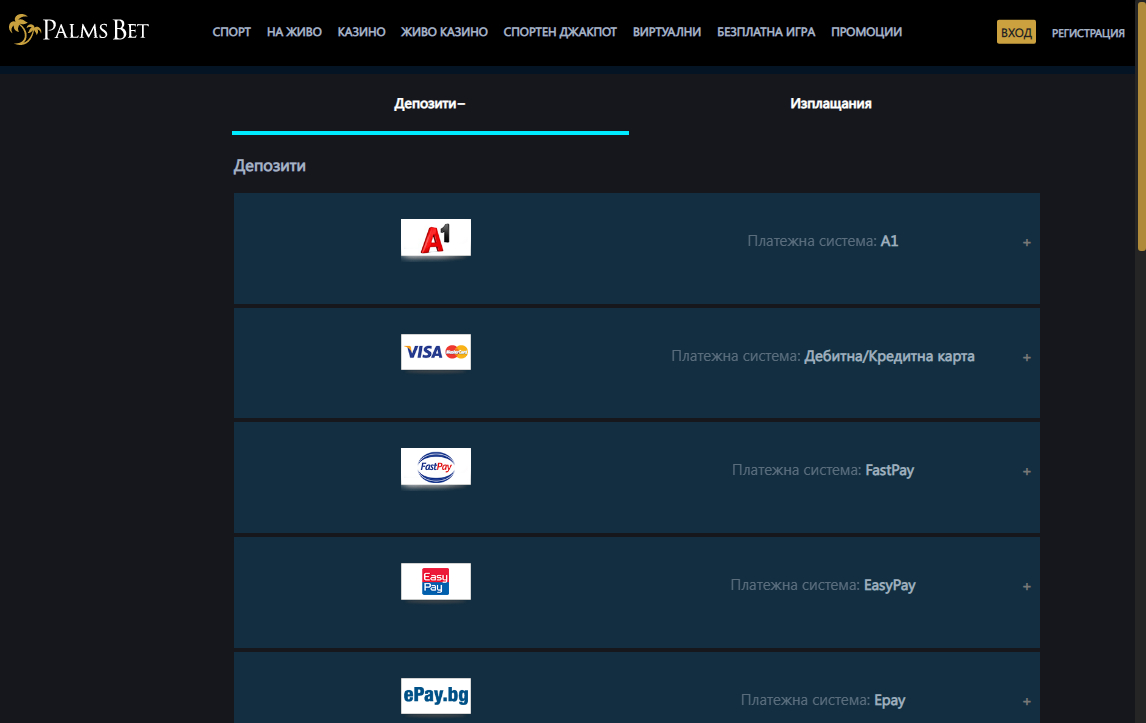Click text Платежна система: FastPay
Viewport: 1146px width, 723px height.
(x=823, y=470)
